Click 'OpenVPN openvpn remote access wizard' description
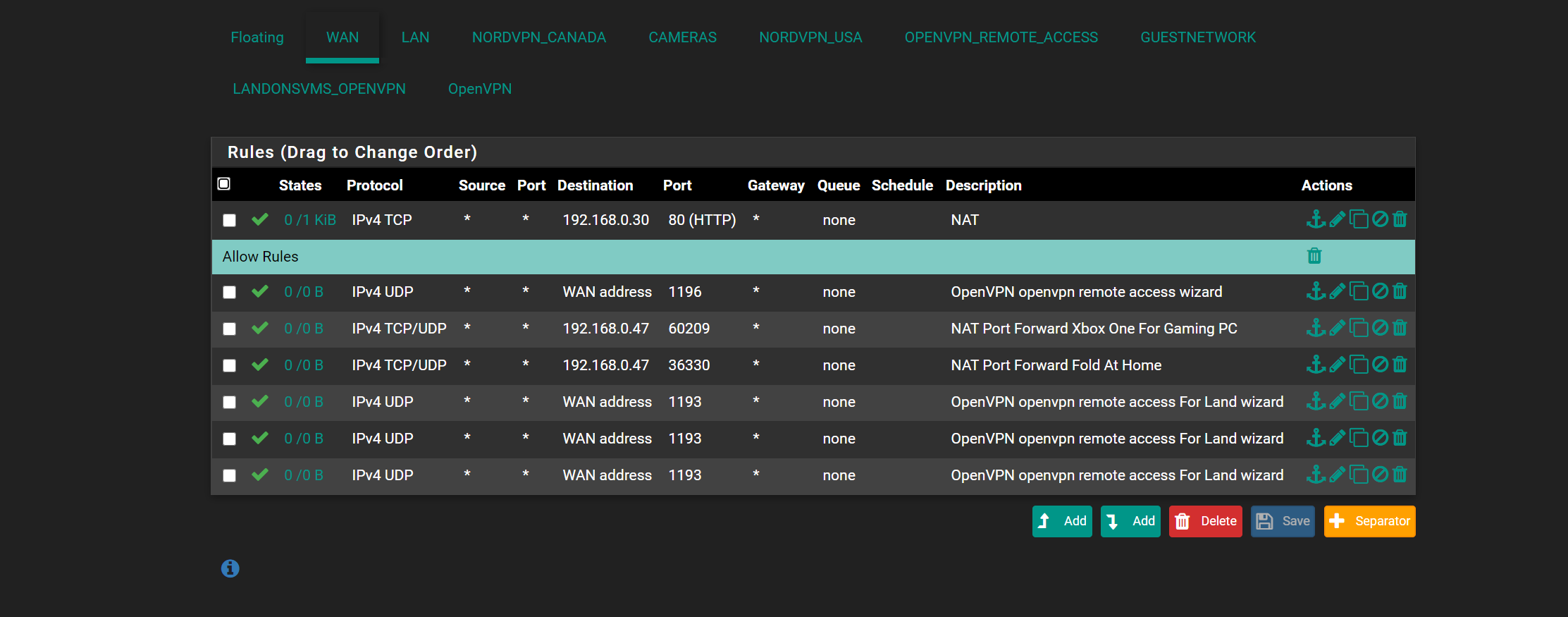 (1086, 292)
